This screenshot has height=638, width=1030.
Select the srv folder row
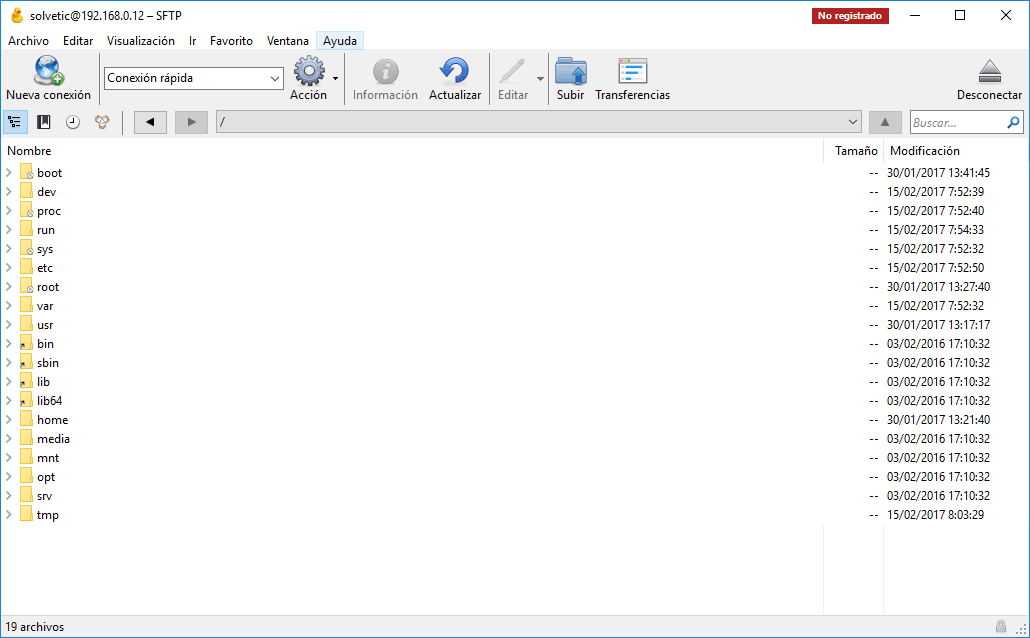click(x=514, y=495)
